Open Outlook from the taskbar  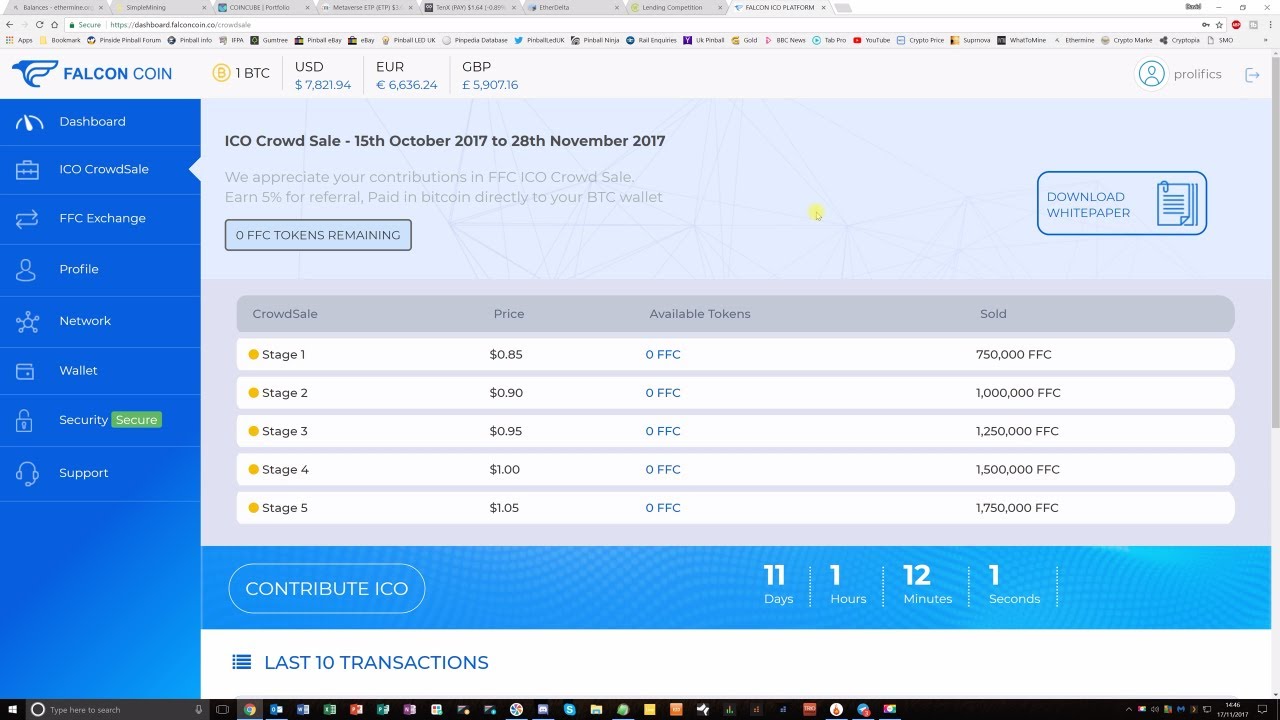[x=276, y=709]
